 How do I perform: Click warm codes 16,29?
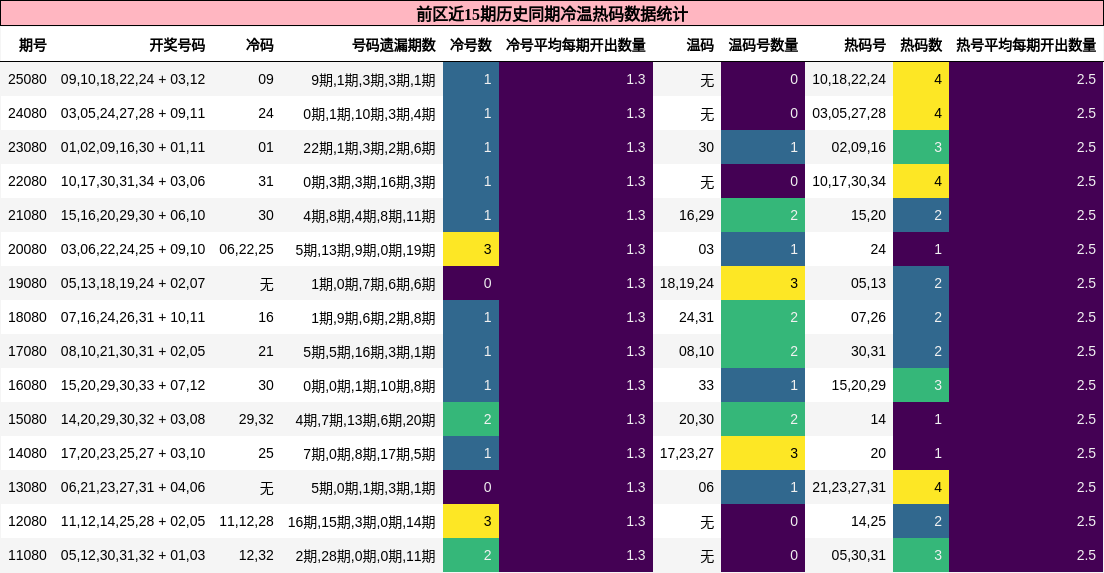click(696, 215)
